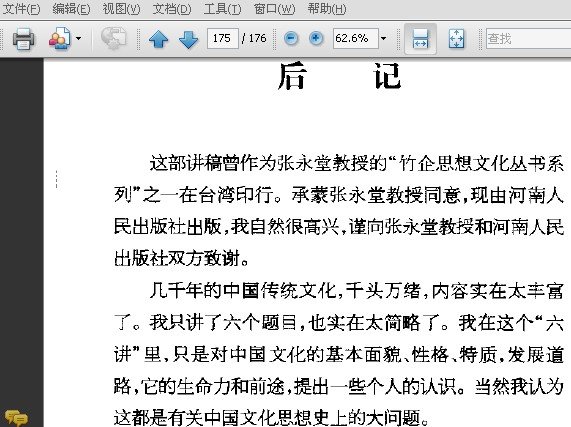Click the line starting 民出版社出版
571x427 pixels.
339,227
